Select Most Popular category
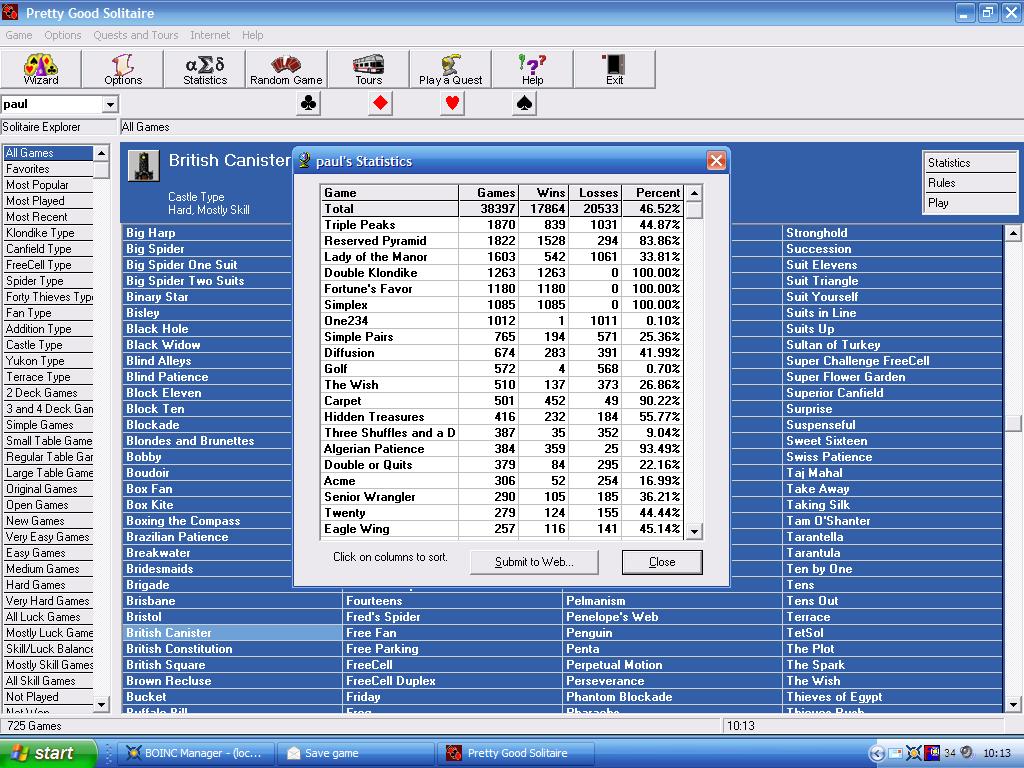 click(48, 185)
